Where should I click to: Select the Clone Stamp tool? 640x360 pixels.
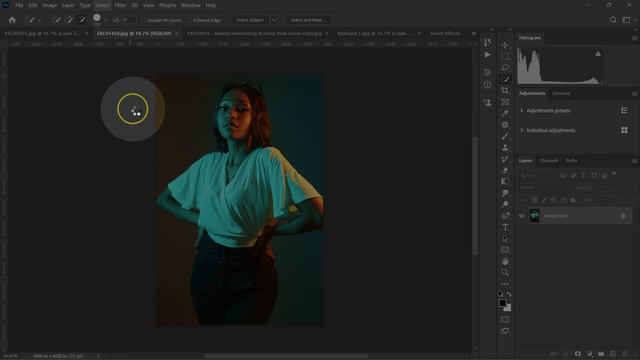[x=505, y=147]
